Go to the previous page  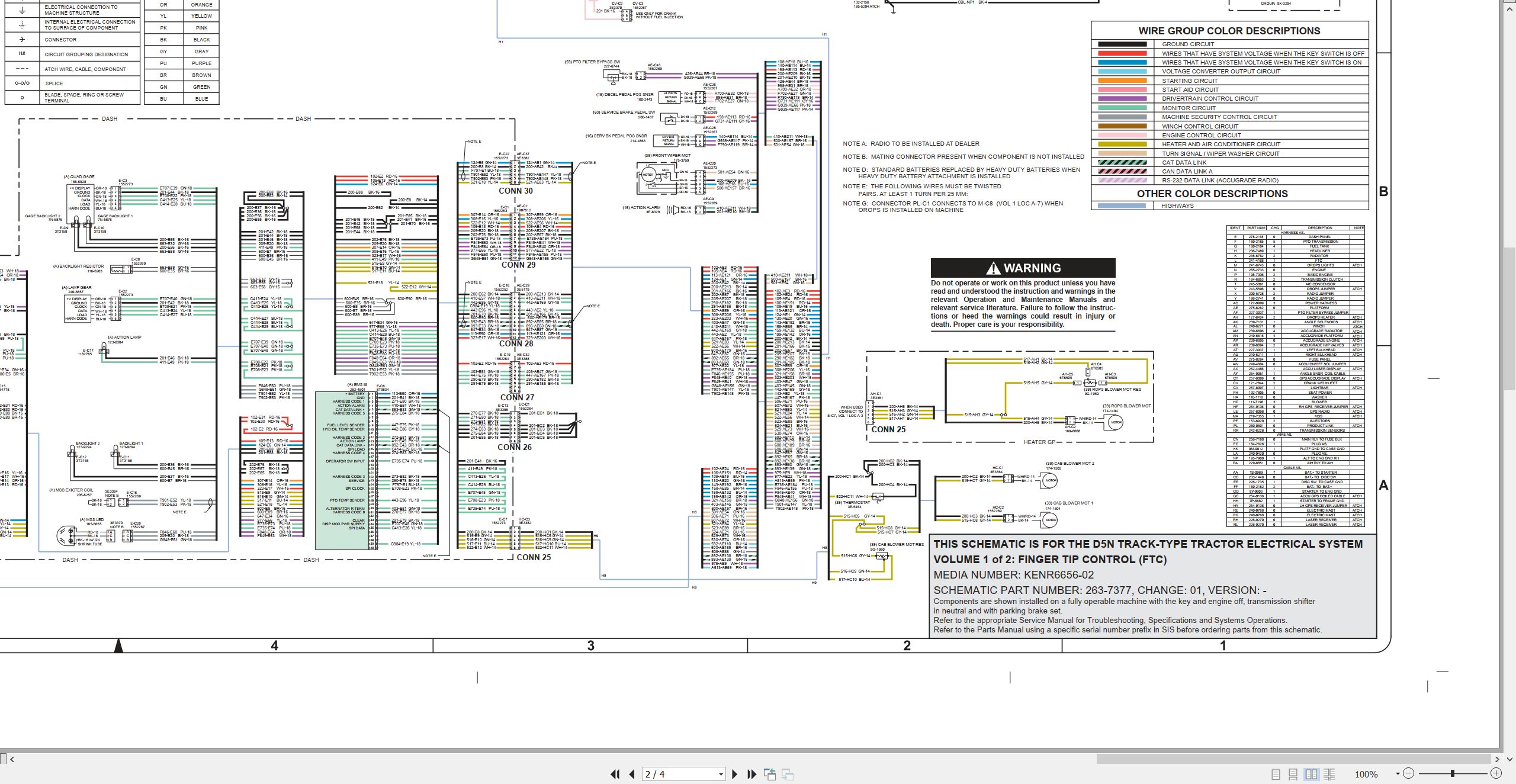pyautogui.click(x=632, y=774)
